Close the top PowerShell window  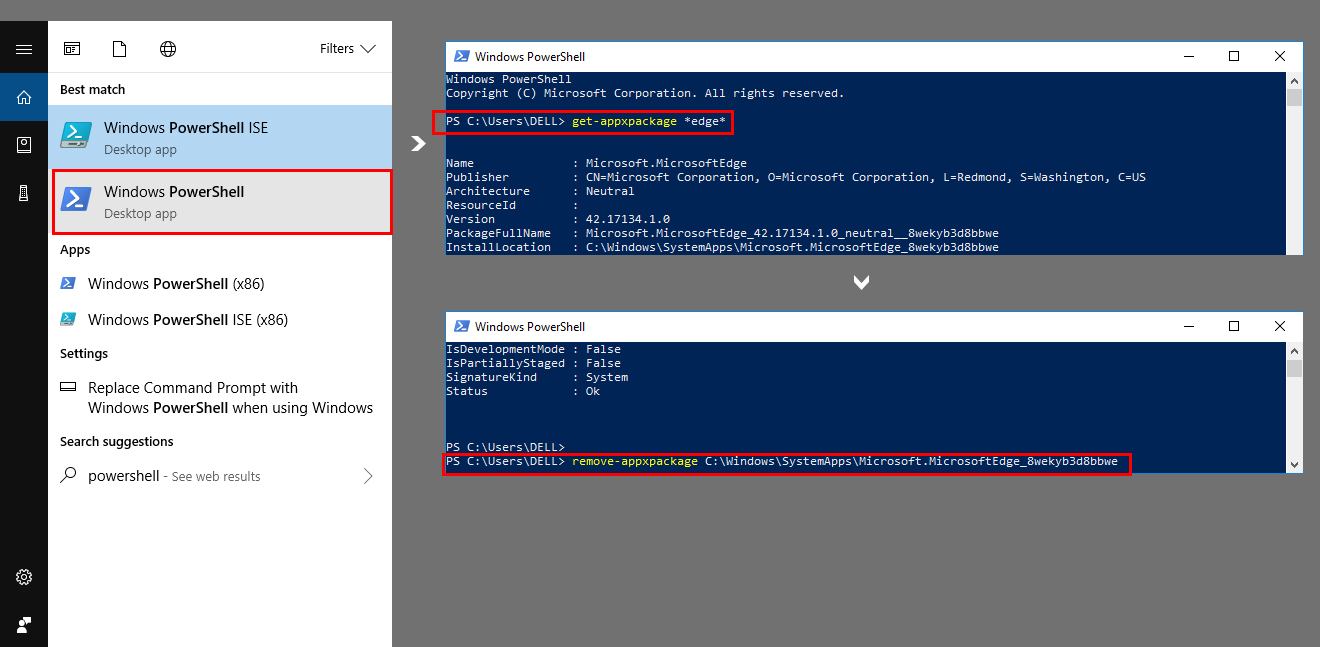coord(1280,56)
